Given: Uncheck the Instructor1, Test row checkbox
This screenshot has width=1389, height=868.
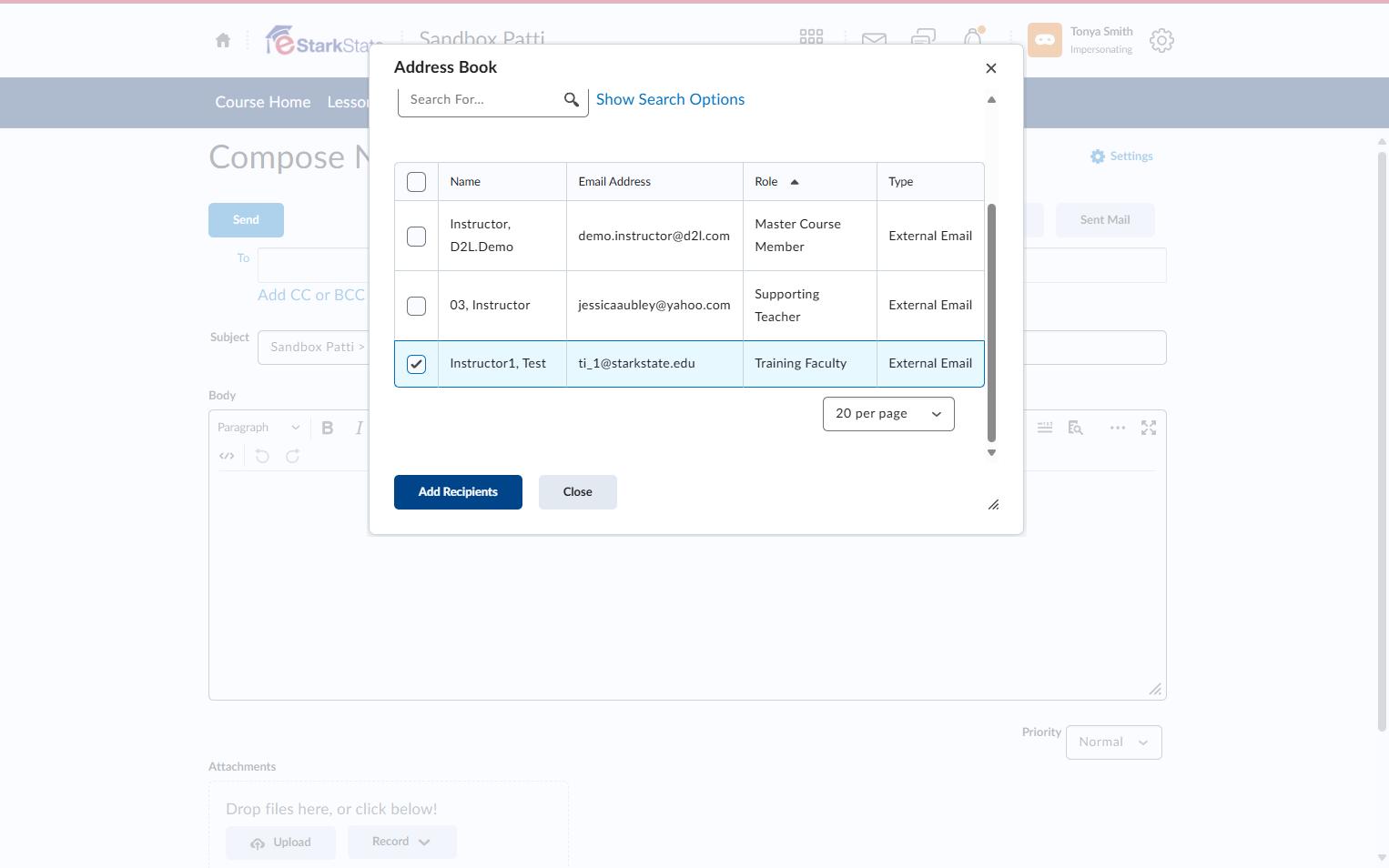Looking at the screenshot, I should [x=416, y=364].
